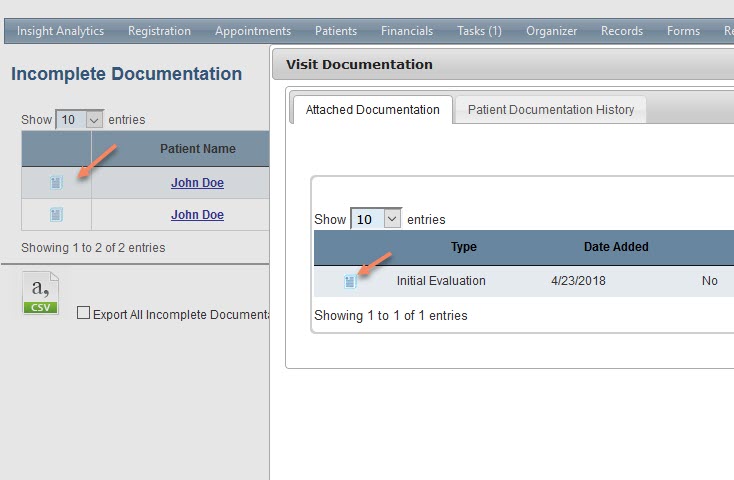Open first John Doe patient link
The width and height of the screenshot is (734, 480).
pyautogui.click(x=197, y=183)
